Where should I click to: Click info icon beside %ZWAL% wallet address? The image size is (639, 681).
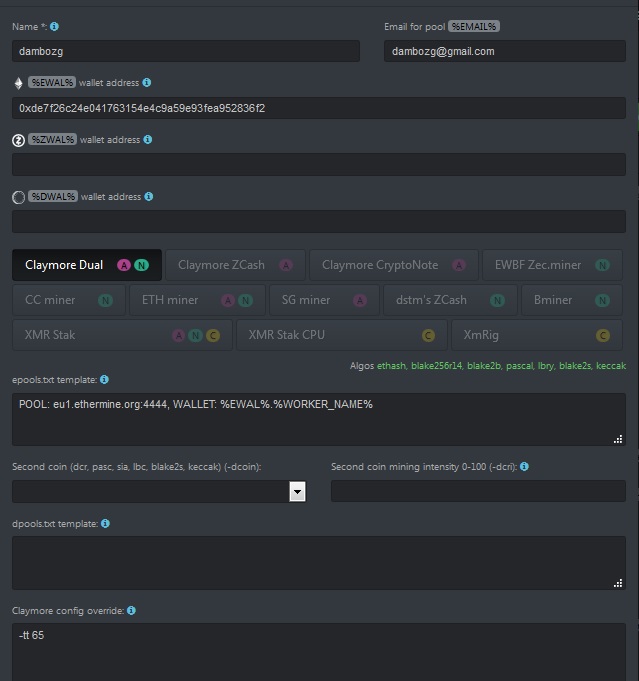click(148, 139)
